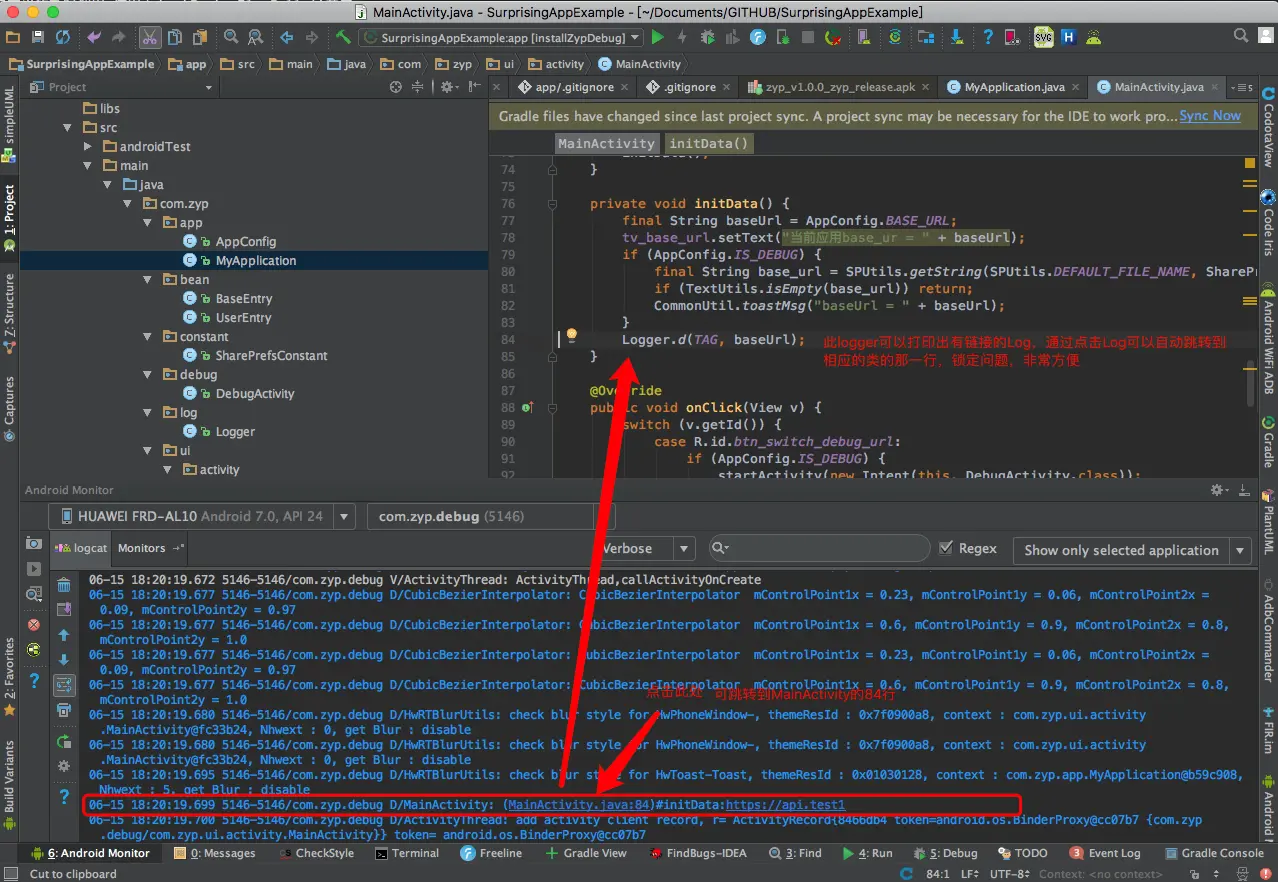Toggle Use Soft Wraps in logcat

64,685
